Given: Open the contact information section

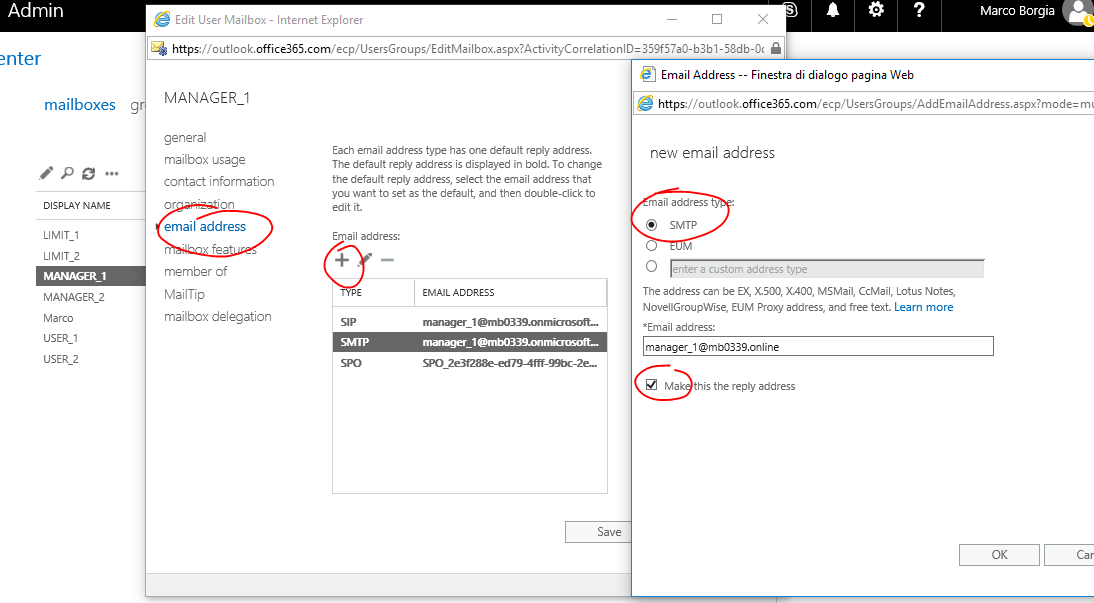Looking at the screenshot, I should (219, 181).
